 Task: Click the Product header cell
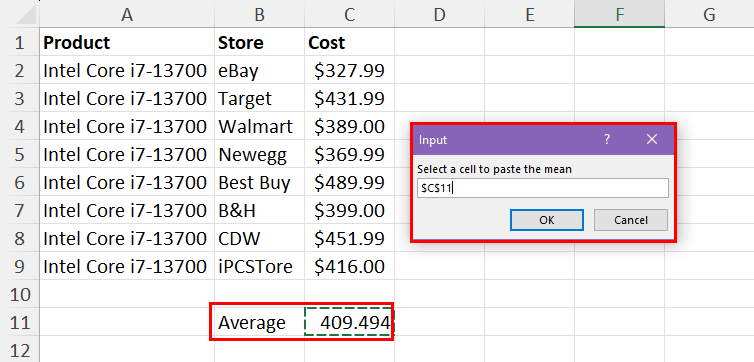tap(127, 42)
